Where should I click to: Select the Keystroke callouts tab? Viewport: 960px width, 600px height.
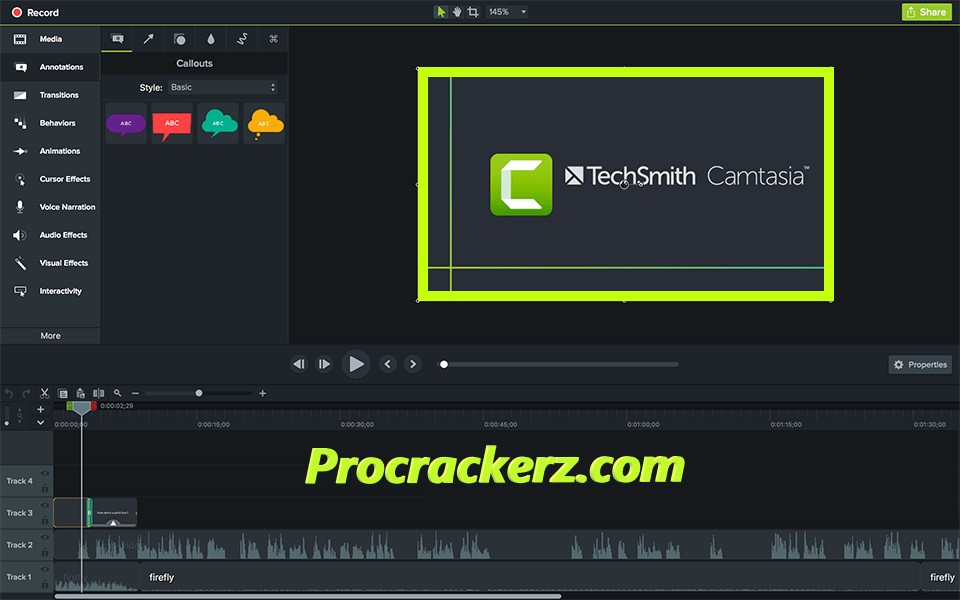click(x=274, y=39)
